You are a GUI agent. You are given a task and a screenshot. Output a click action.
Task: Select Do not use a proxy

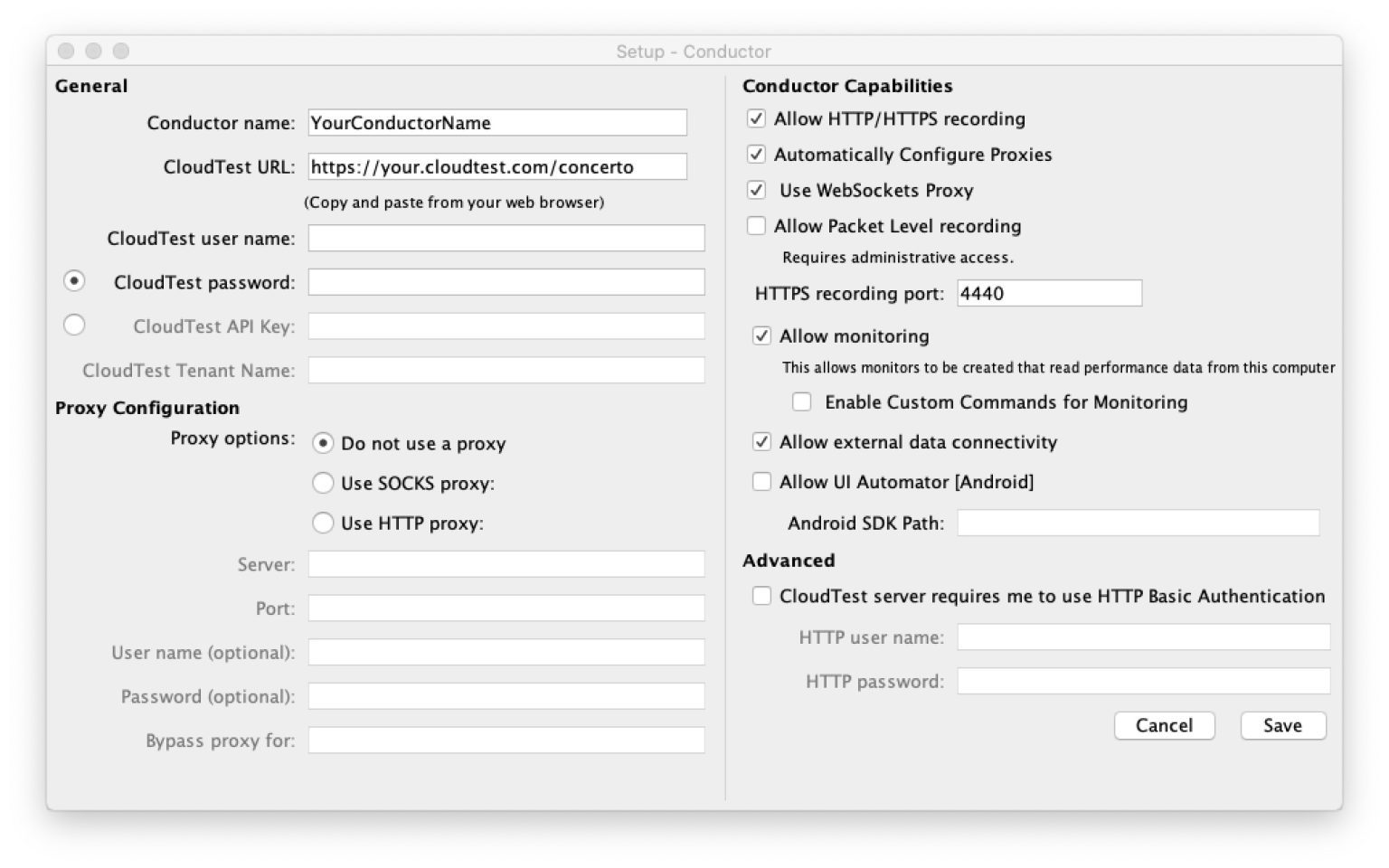(x=323, y=443)
